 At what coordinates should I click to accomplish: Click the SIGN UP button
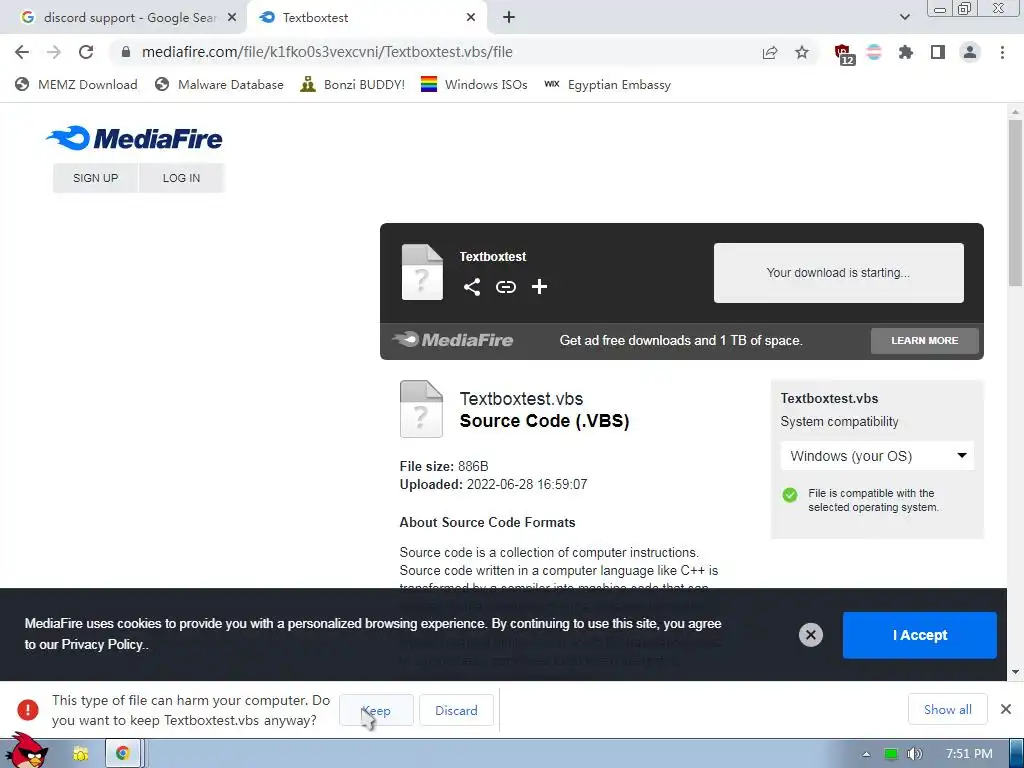pyautogui.click(x=95, y=178)
